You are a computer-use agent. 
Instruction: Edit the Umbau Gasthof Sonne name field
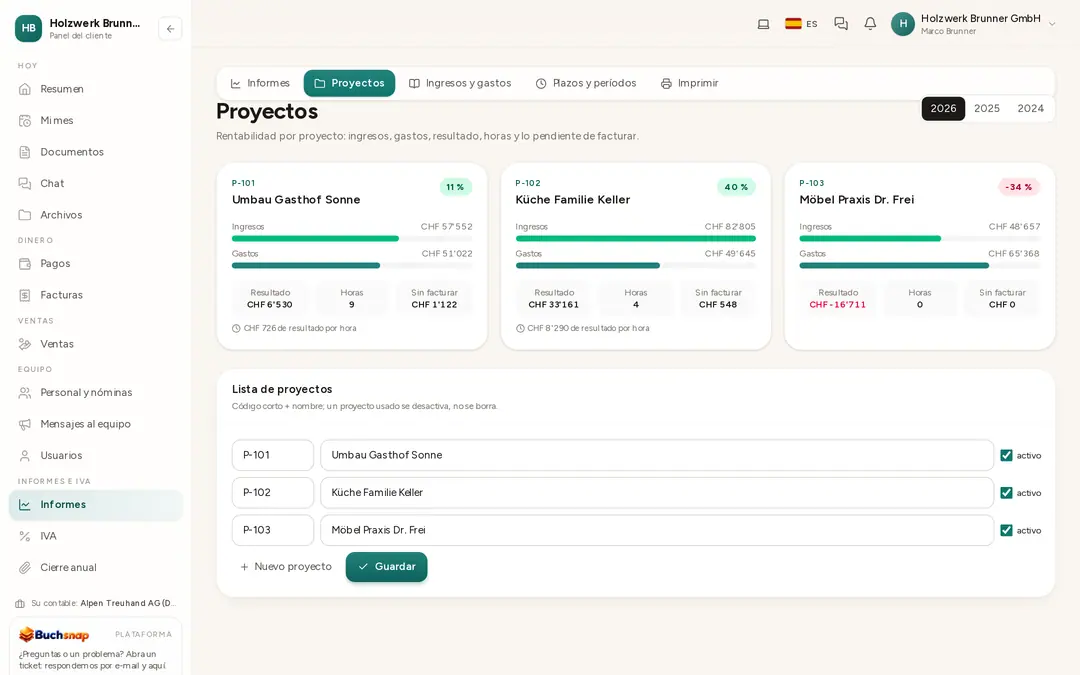point(657,455)
